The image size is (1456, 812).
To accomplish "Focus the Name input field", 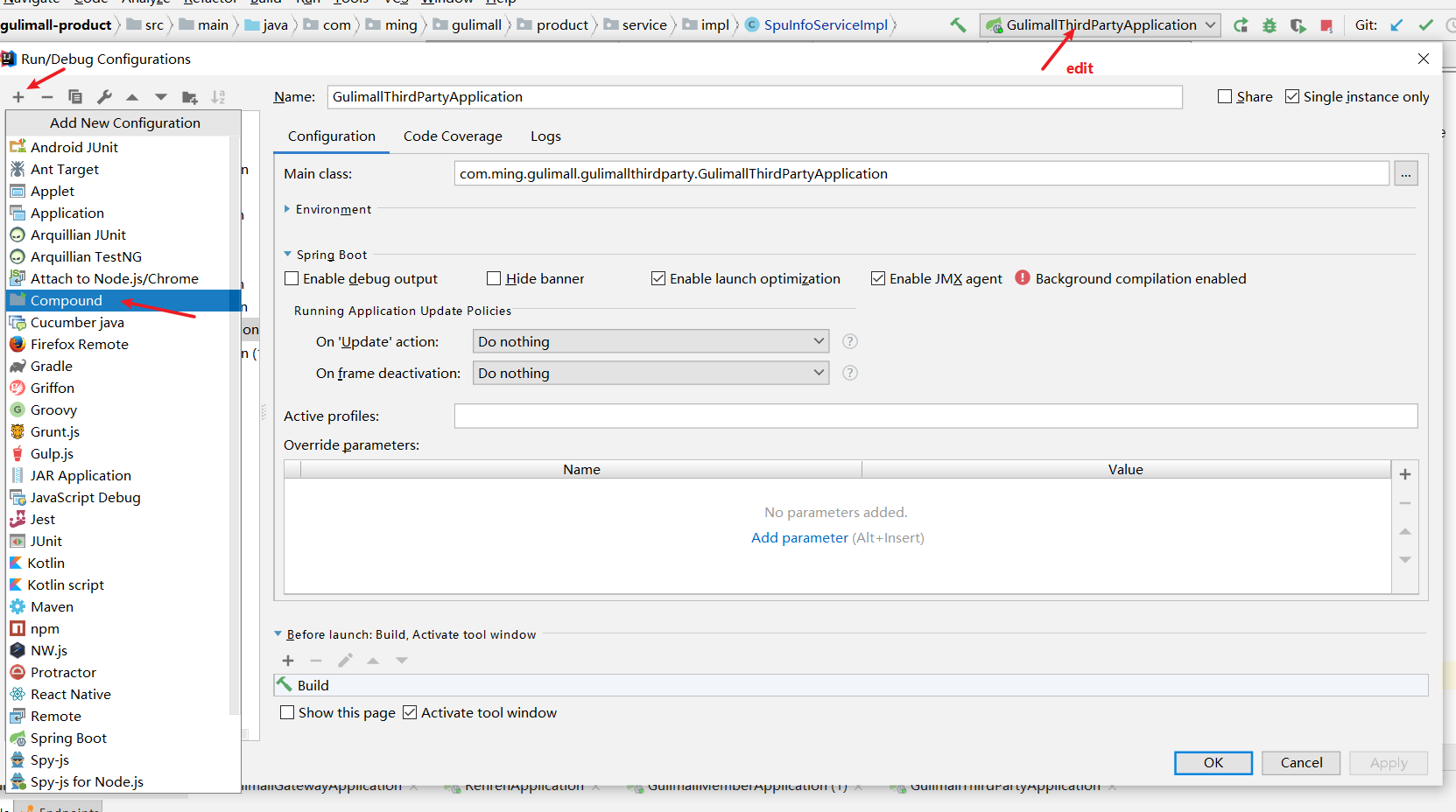I will tap(755, 96).
